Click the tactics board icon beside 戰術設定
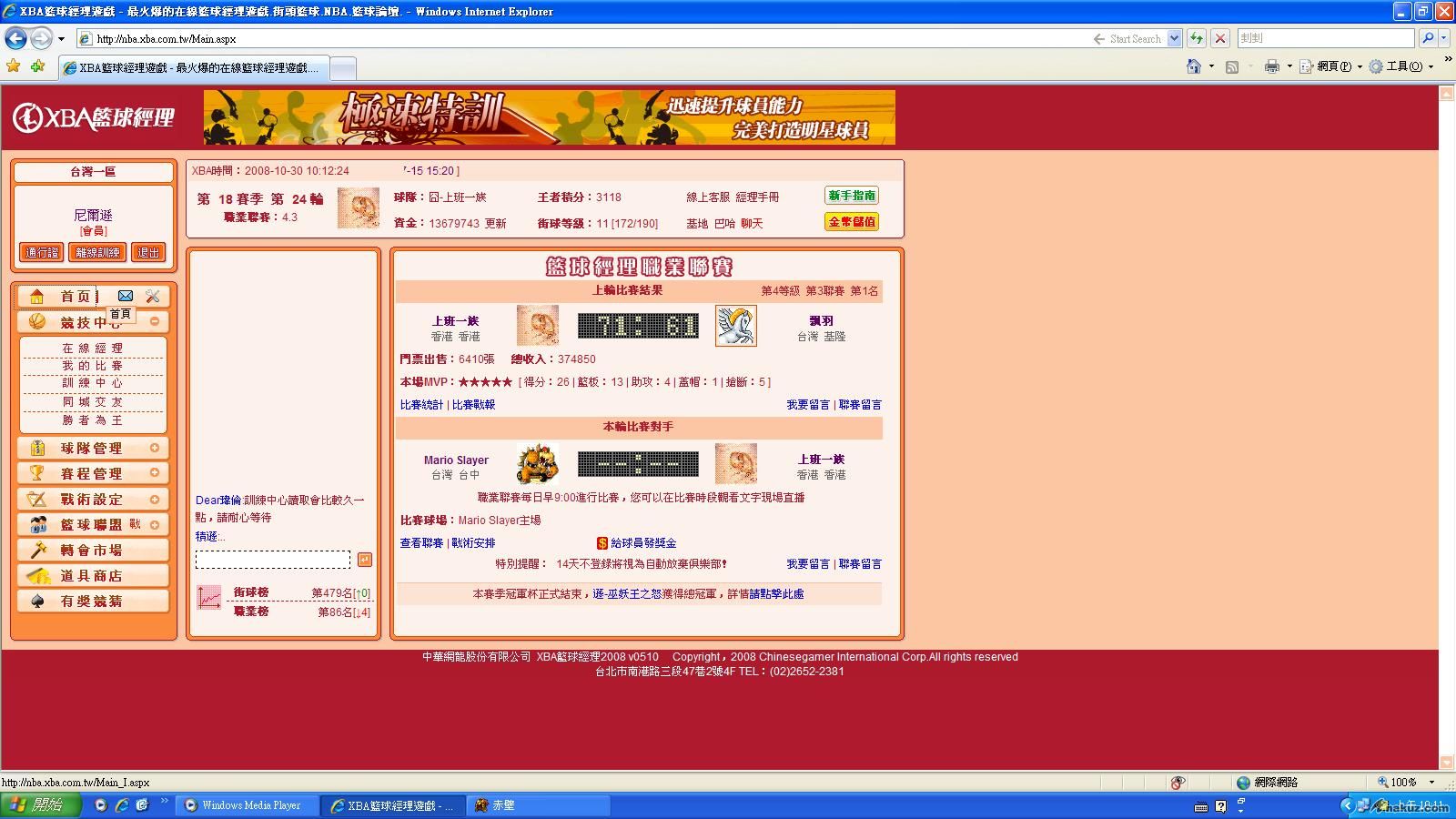 (37, 499)
